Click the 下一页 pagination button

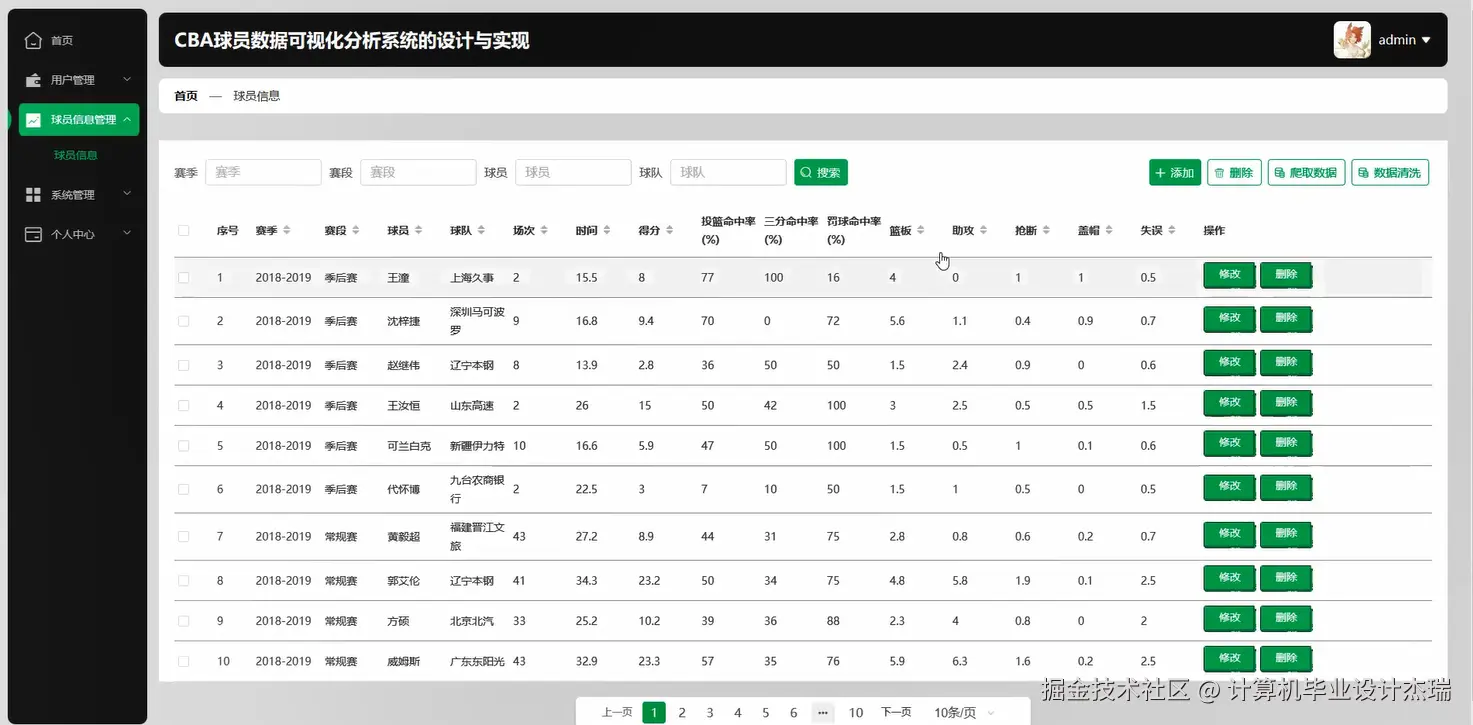tap(896, 713)
